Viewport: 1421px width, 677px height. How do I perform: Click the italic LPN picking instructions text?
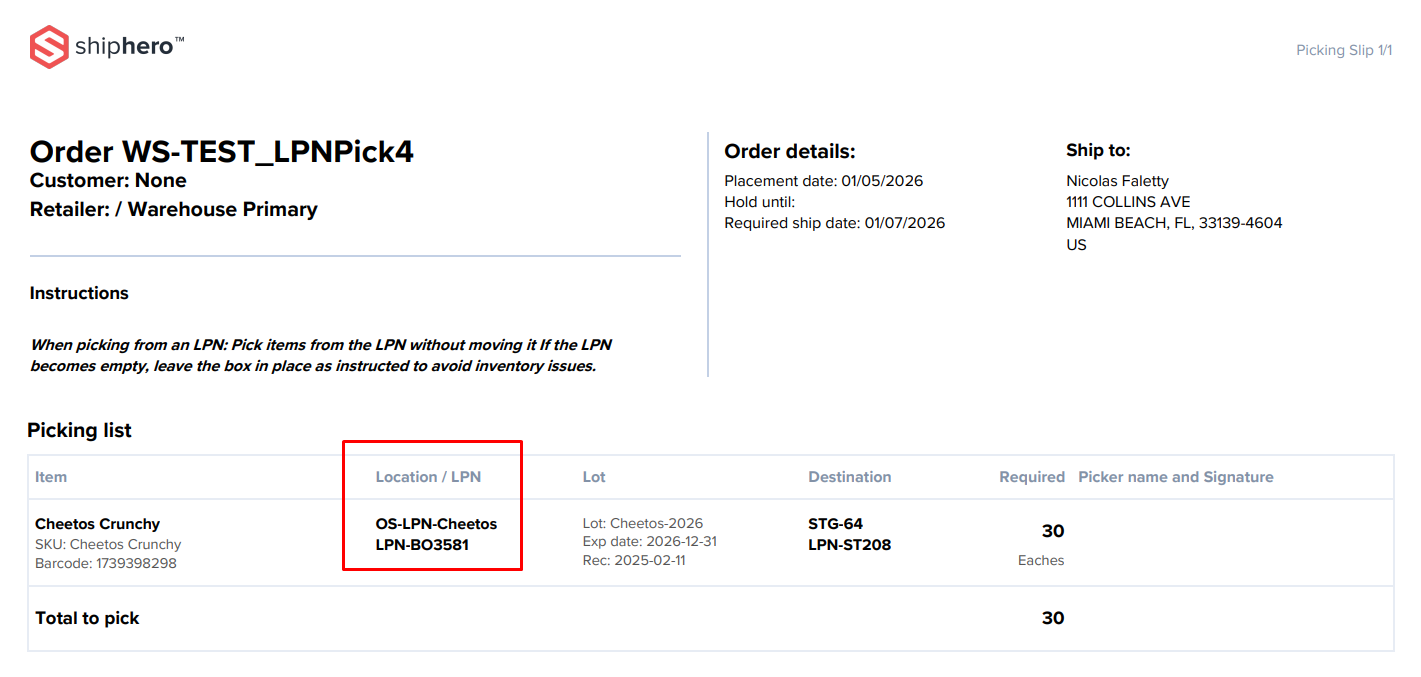[x=320, y=355]
